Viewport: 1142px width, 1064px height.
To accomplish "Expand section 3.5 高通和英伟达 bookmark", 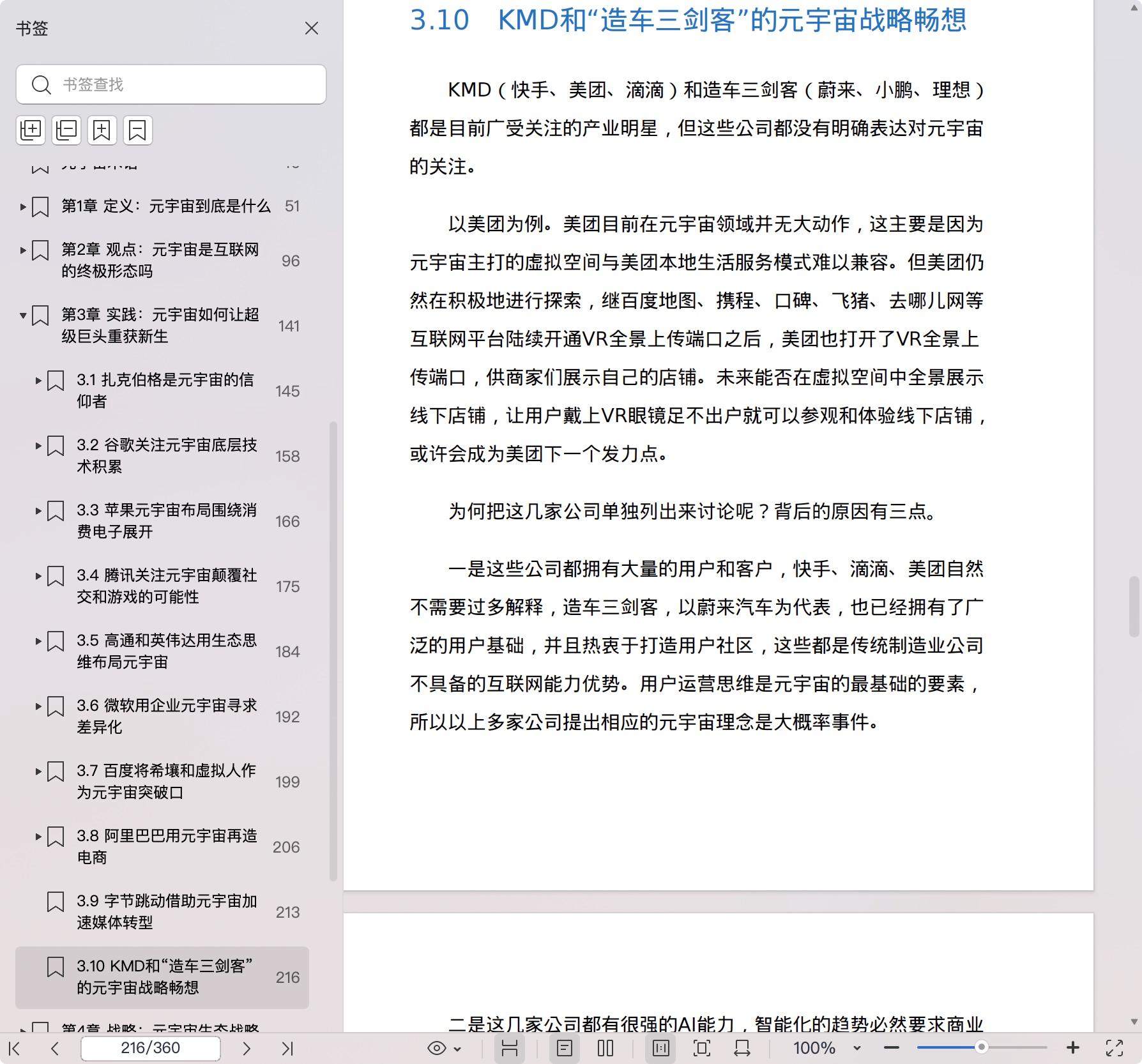I will [38, 641].
